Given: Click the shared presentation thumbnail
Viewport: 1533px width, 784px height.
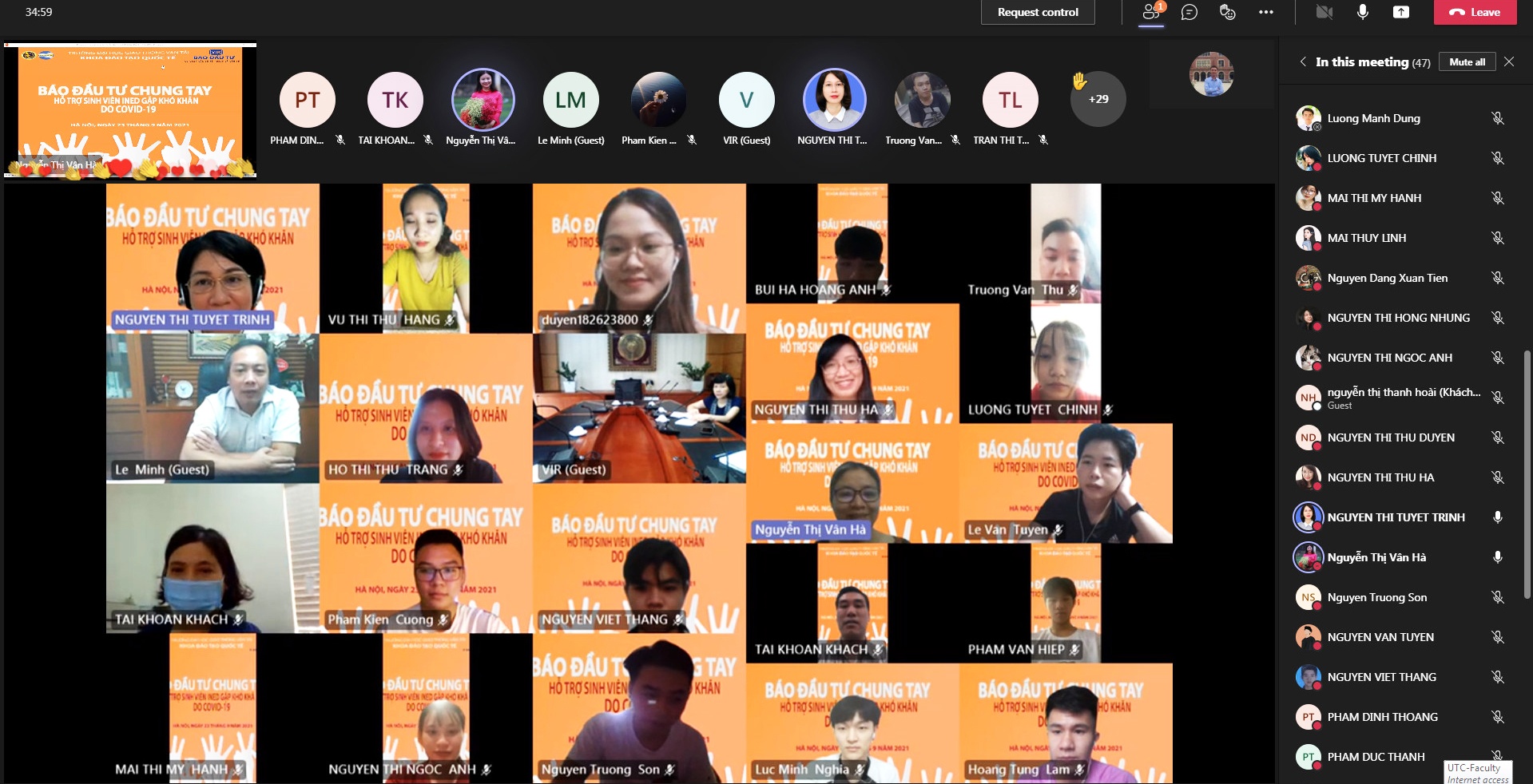Looking at the screenshot, I should coord(130,110).
